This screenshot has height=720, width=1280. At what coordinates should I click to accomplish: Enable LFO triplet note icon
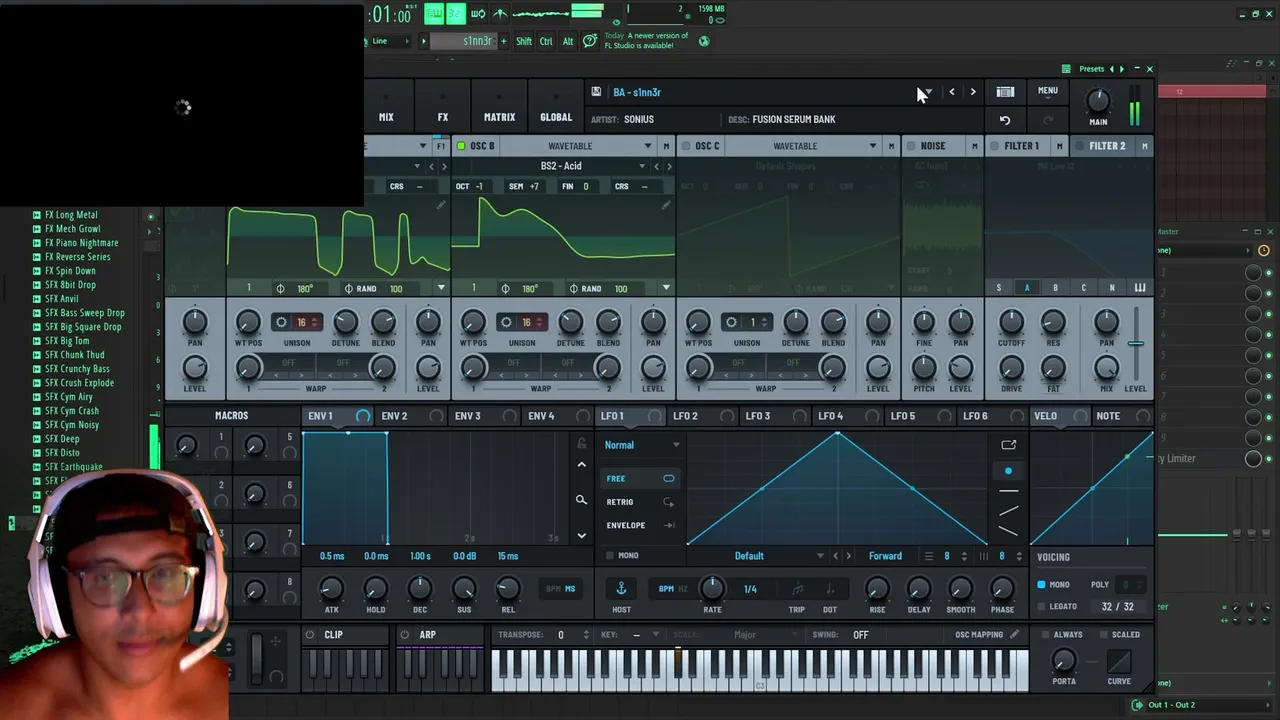point(797,589)
